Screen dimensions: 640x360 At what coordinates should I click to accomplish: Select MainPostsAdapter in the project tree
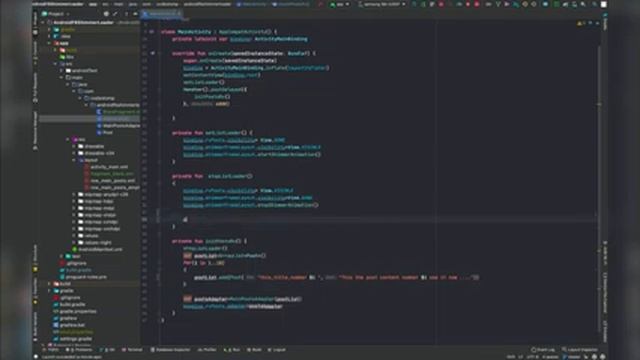[118, 126]
